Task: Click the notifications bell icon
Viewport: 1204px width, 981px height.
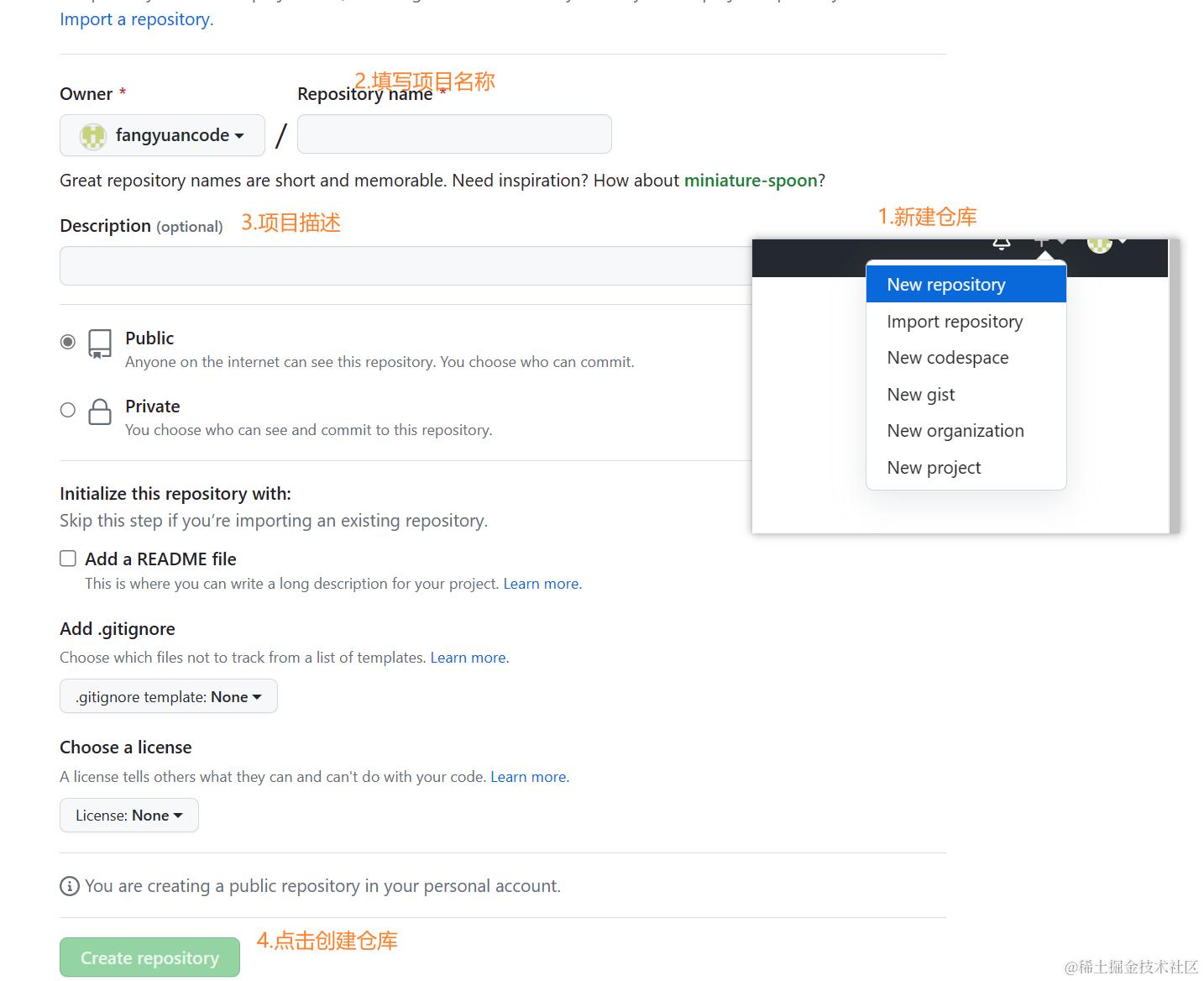Action: point(1002,244)
